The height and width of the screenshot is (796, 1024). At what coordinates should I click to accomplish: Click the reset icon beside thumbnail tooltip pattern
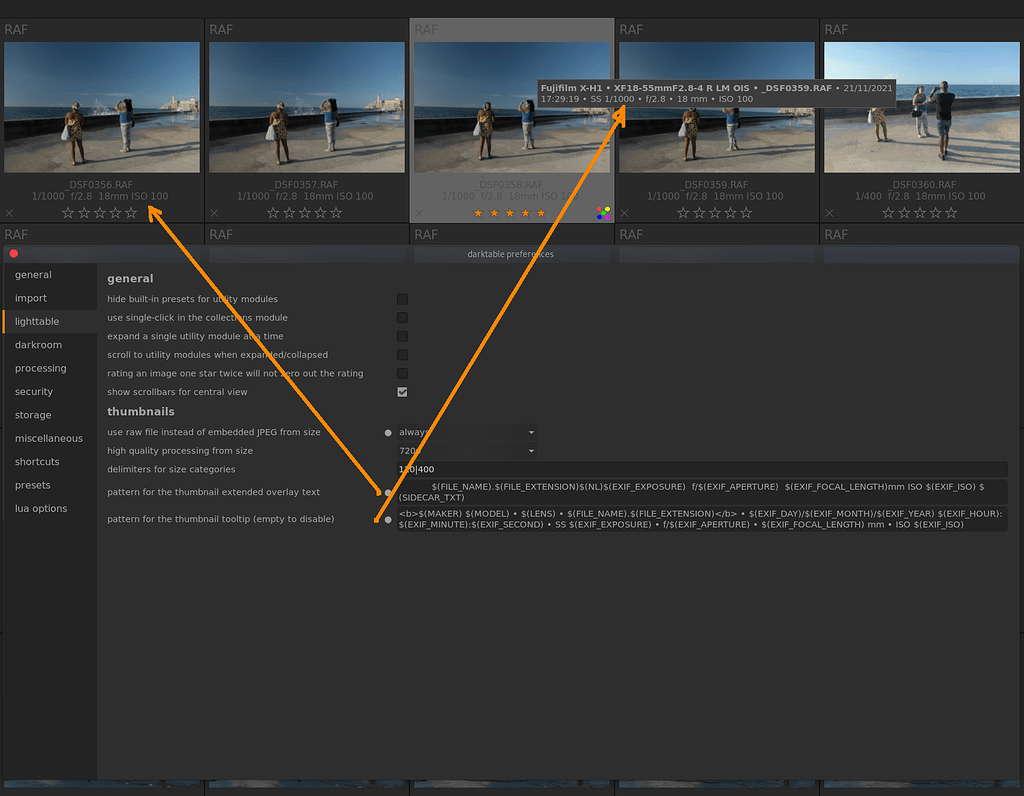387,519
